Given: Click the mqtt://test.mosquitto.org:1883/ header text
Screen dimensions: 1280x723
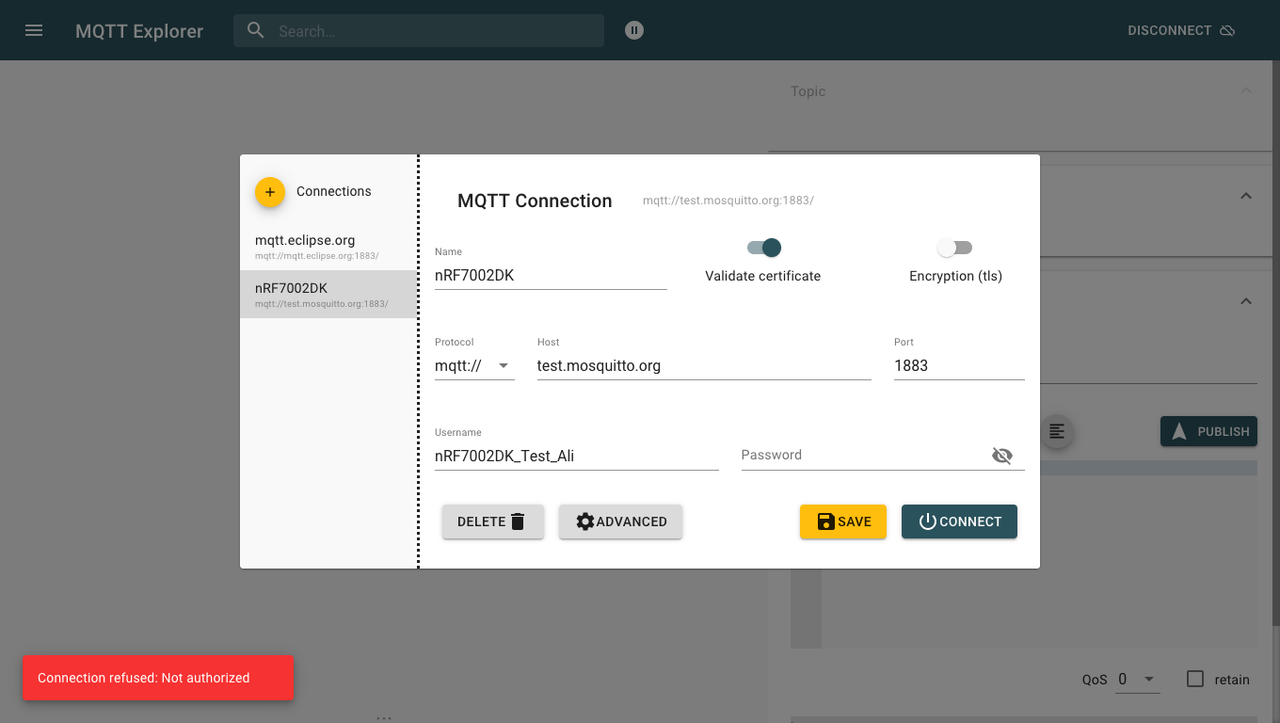Looking at the screenshot, I should pyautogui.click(x=728, y=201).
